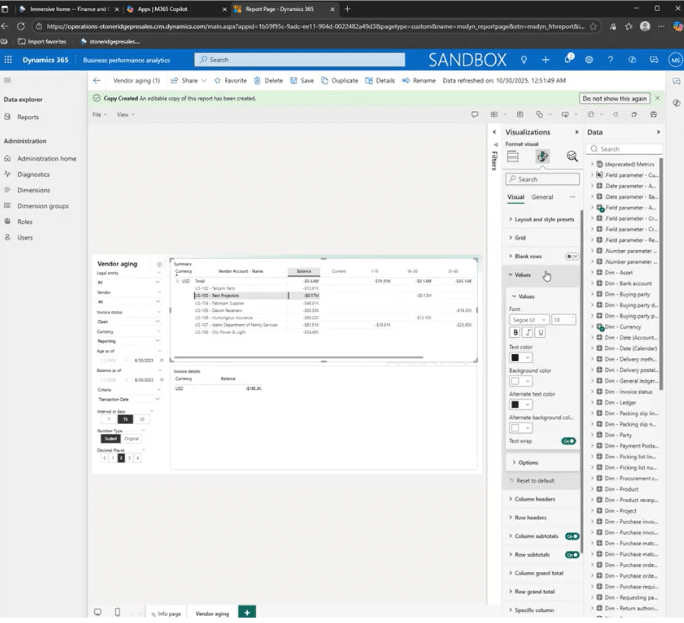This screenshot has width=684, height=623.
Task: Open the Format visual paintbrush pane
Action: 542,157
